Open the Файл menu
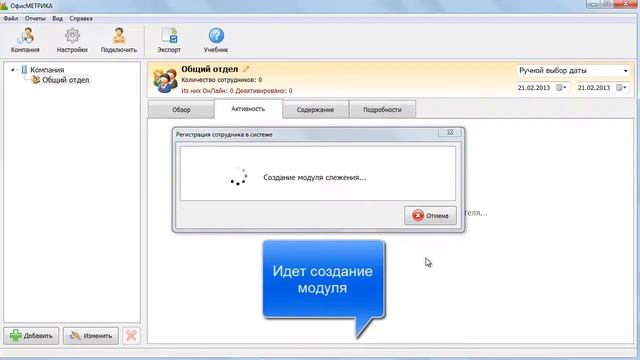Image resolution: width=640 pixels, height=360 pixels. tap(11, 18)
